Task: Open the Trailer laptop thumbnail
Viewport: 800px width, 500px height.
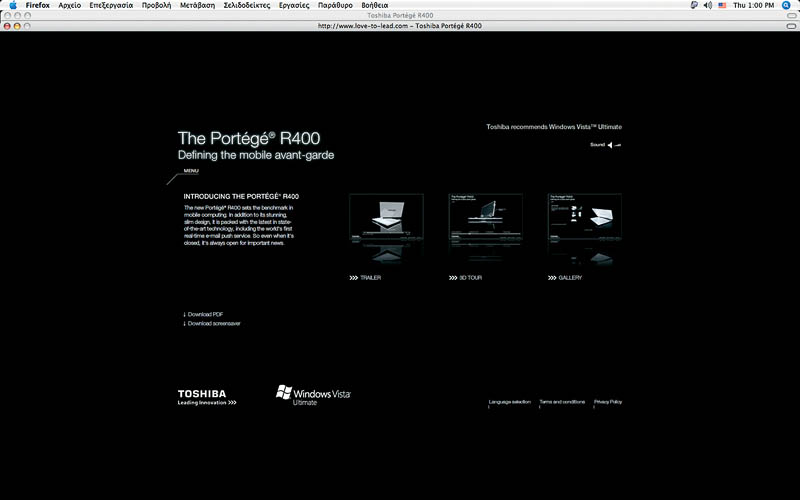Action: pos(386,217)
